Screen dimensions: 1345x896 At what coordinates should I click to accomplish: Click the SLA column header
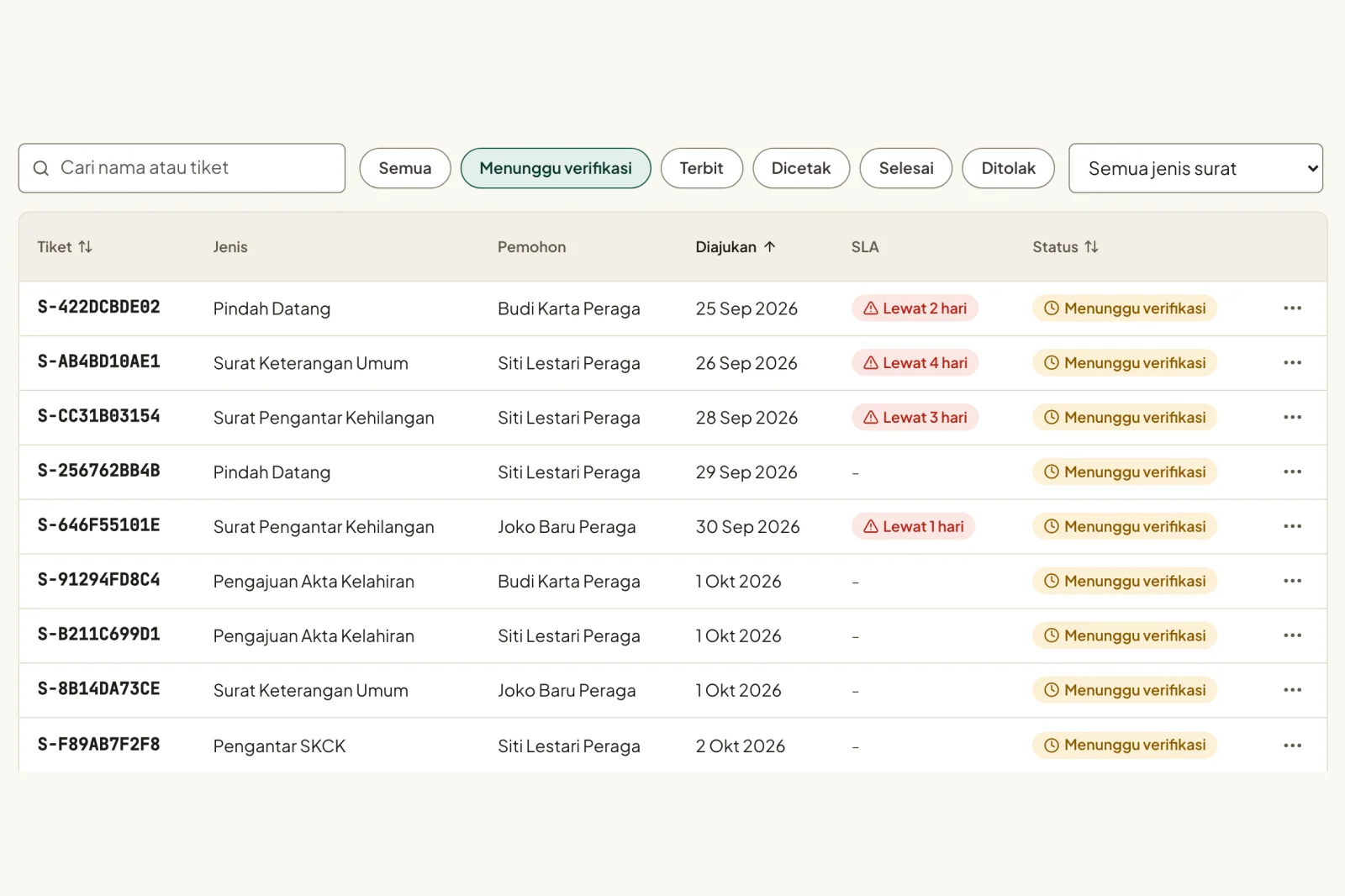coord(865,247)
